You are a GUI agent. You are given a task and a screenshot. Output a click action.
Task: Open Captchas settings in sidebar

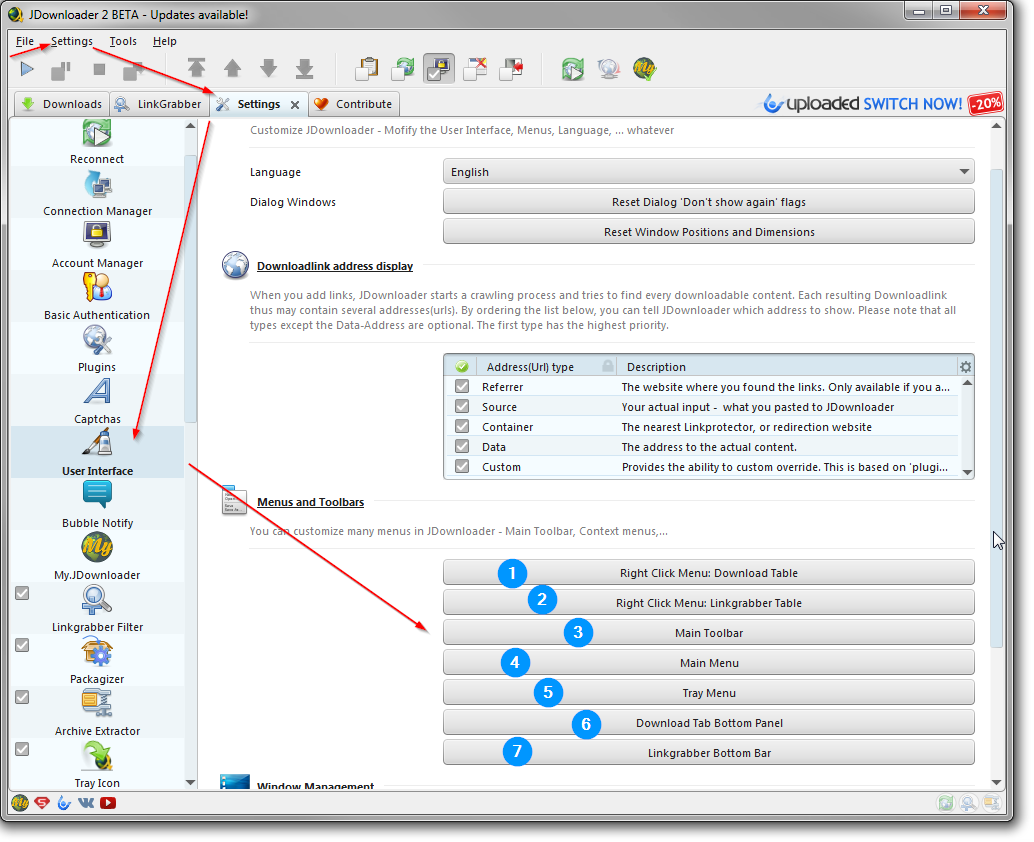tap(97, 401)
